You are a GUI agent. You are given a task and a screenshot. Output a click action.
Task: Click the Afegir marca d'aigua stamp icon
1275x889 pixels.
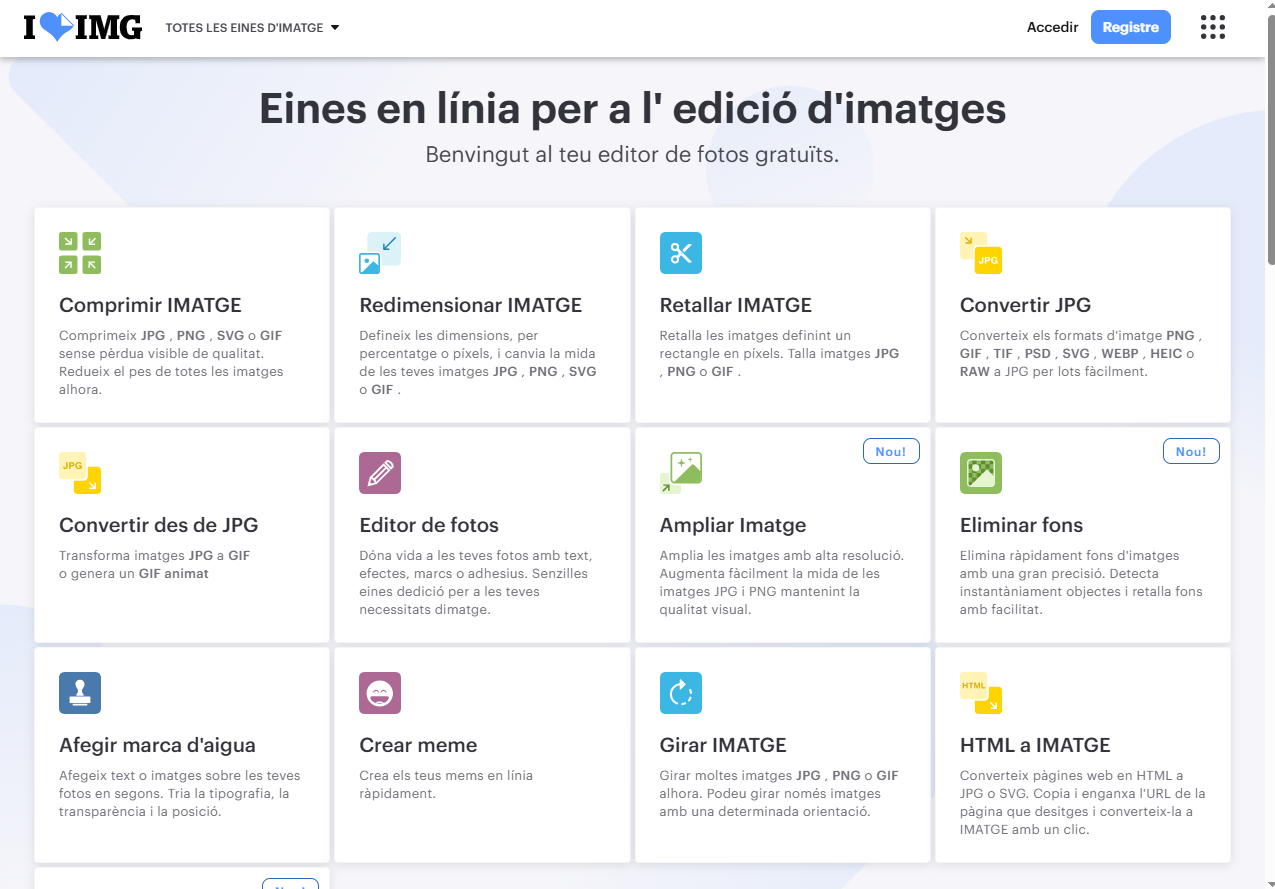[x=80, y=692]
